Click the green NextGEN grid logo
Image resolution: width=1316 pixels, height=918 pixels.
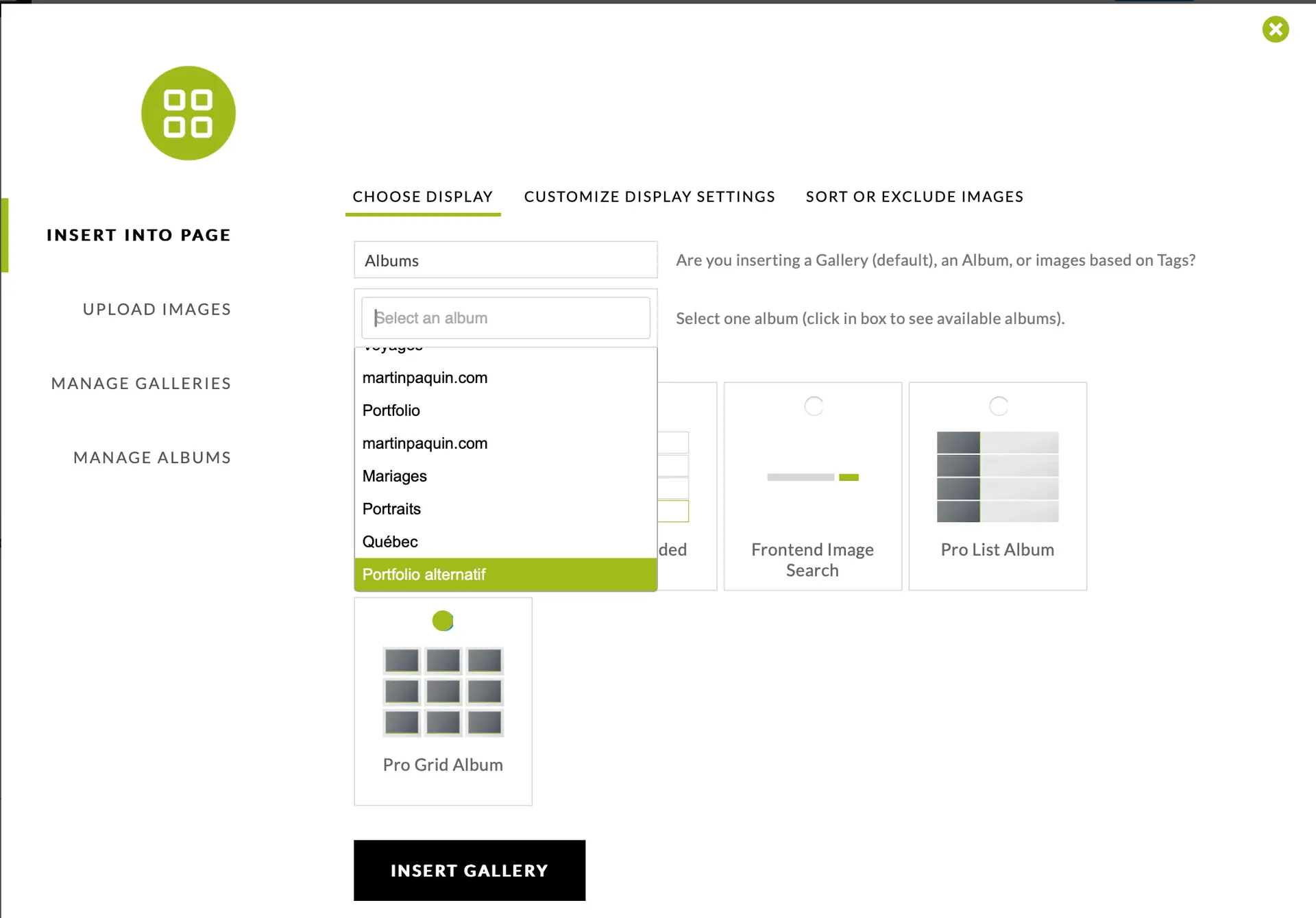click(188, 113)
